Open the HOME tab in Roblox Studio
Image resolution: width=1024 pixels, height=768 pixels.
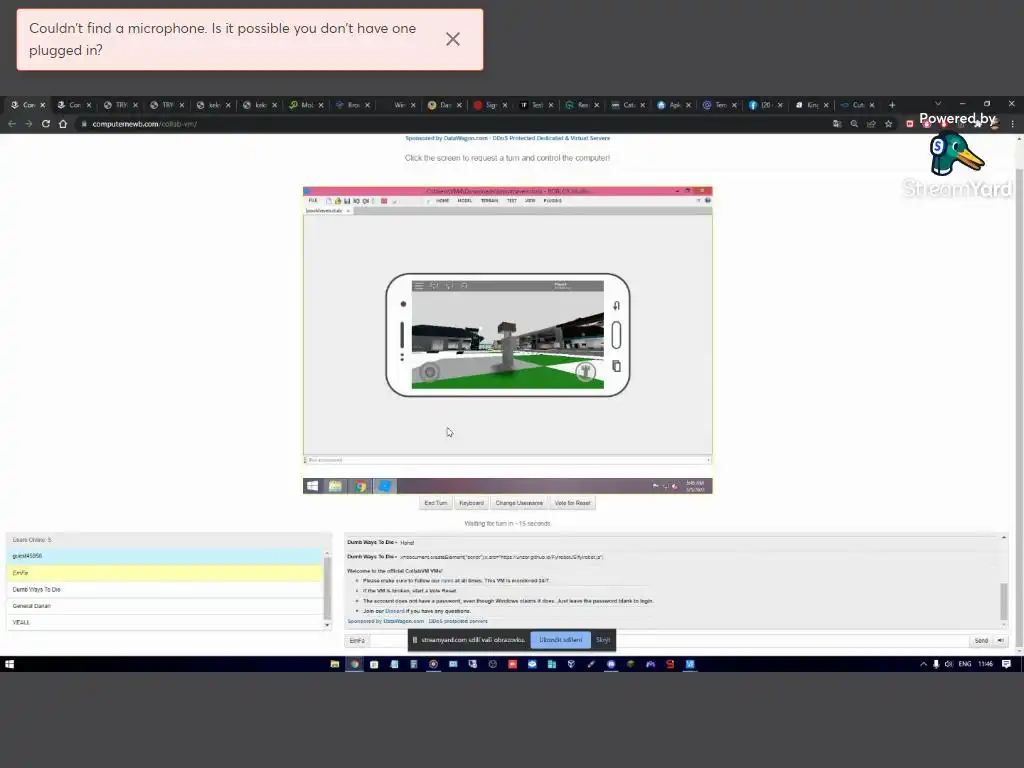[x=443, y=200]
